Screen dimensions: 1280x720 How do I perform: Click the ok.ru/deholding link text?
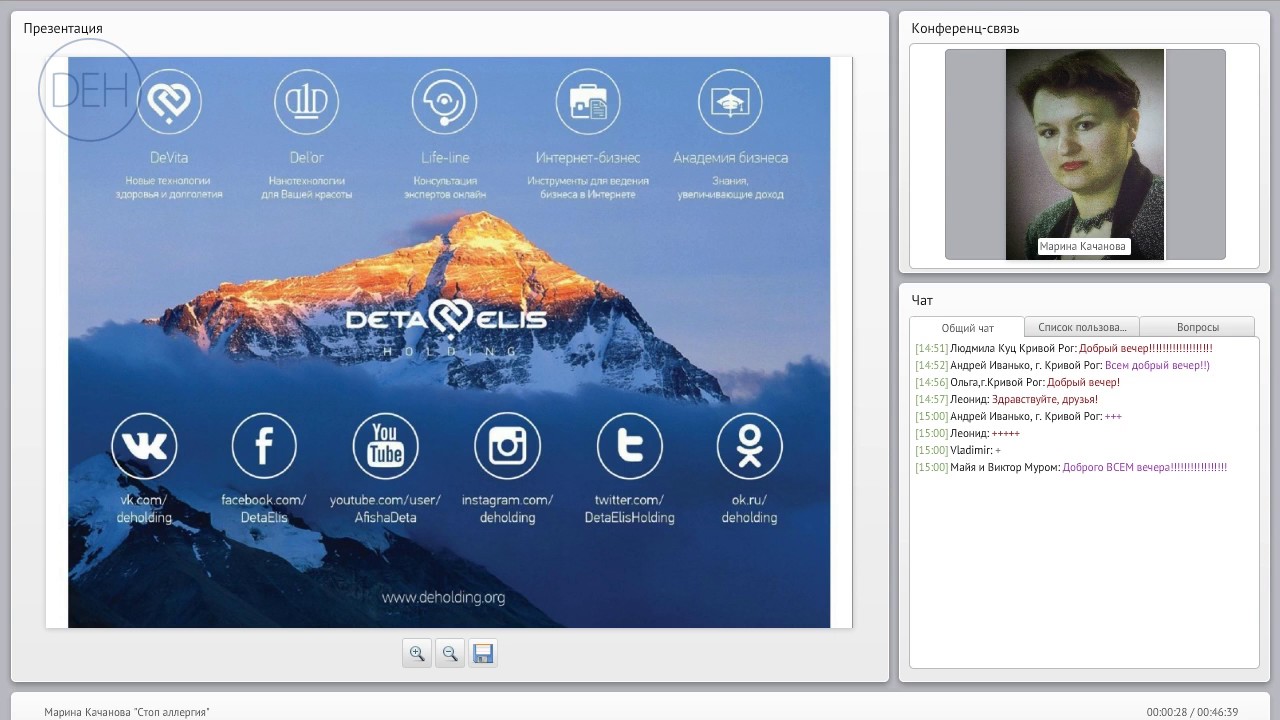click(x=750, y=508)
